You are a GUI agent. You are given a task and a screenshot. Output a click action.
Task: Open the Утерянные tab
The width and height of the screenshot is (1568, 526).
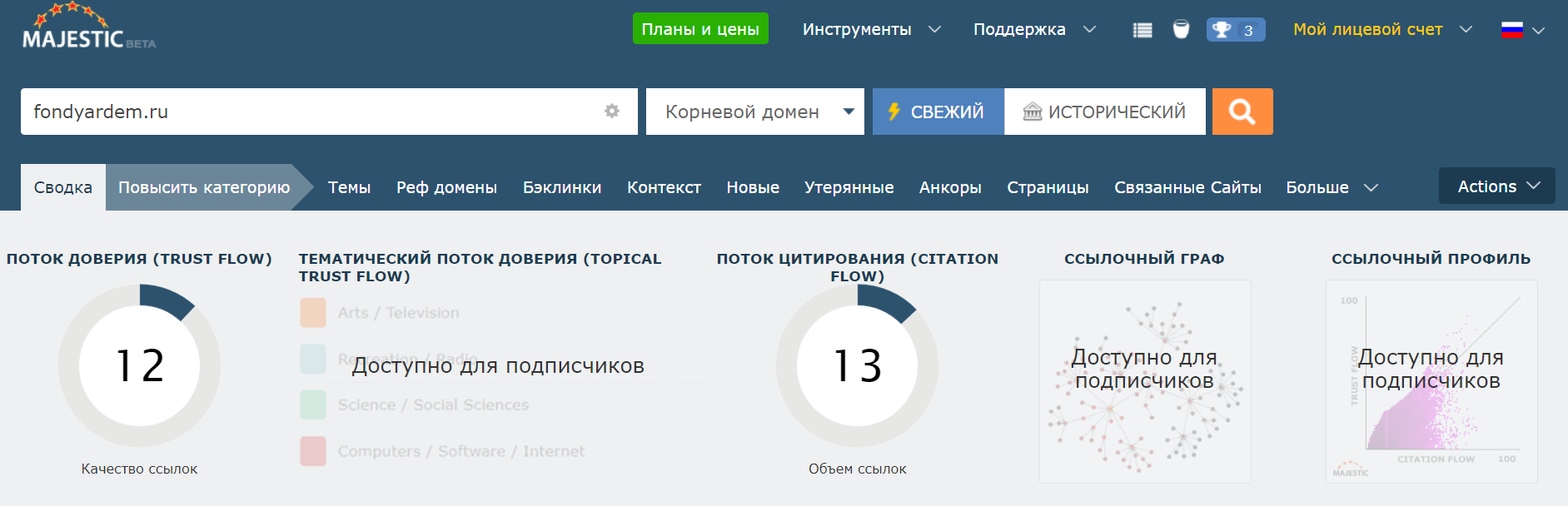[849, 187]
